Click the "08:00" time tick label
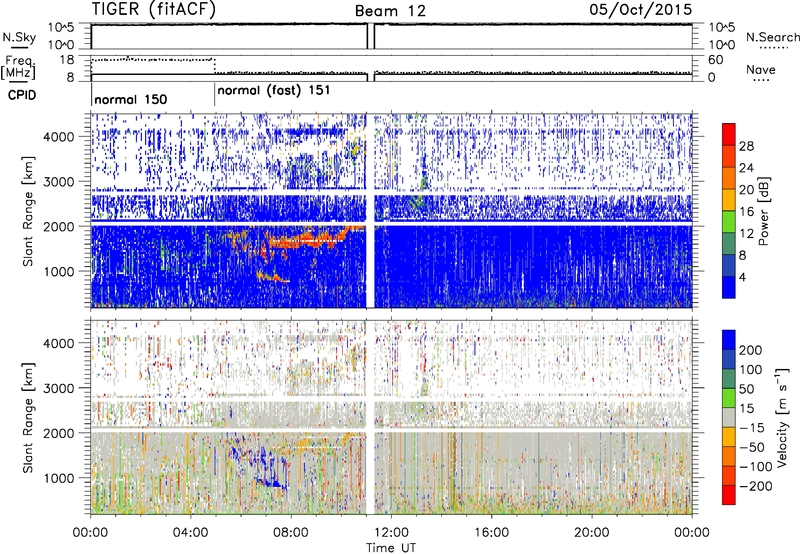 [291, 533]
